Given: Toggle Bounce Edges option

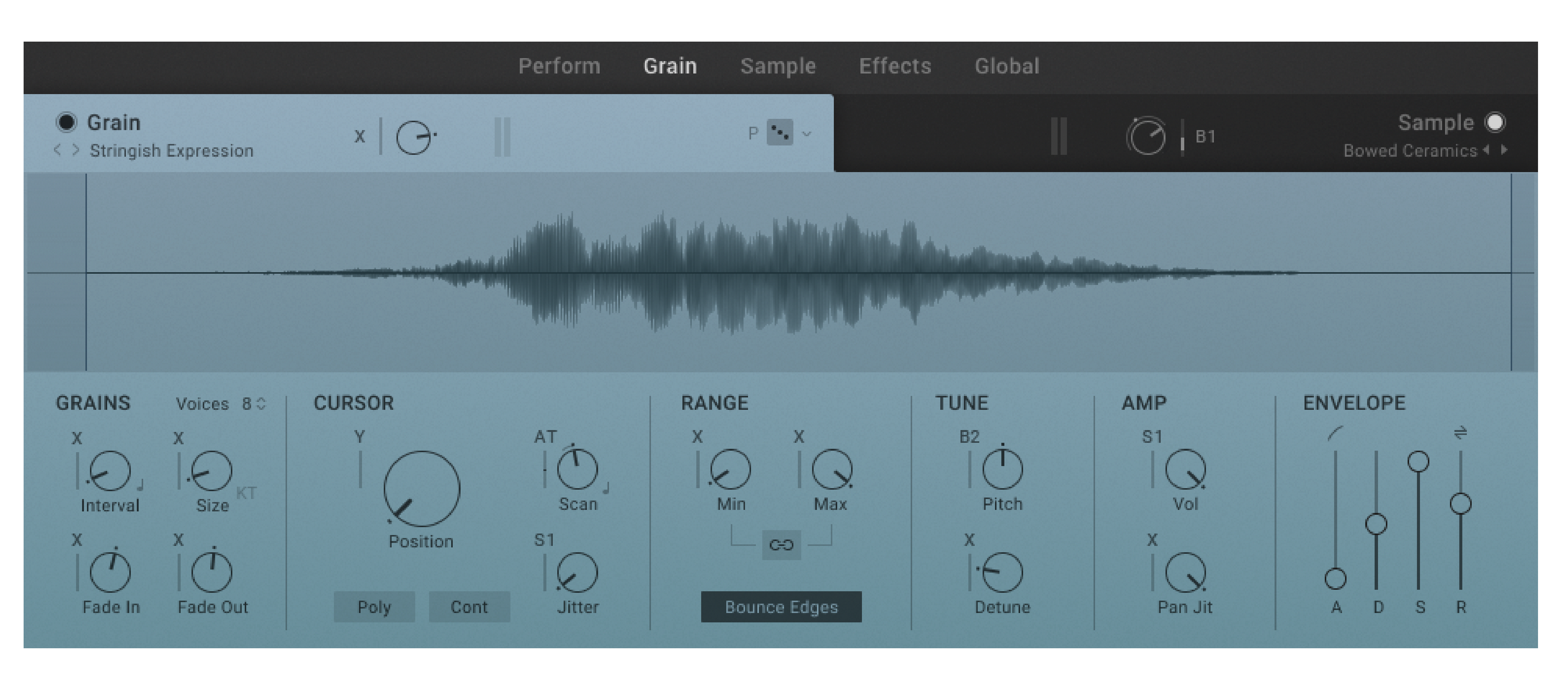Looking at the screenshot, I should pyautogui.click(x=781, y=607).
